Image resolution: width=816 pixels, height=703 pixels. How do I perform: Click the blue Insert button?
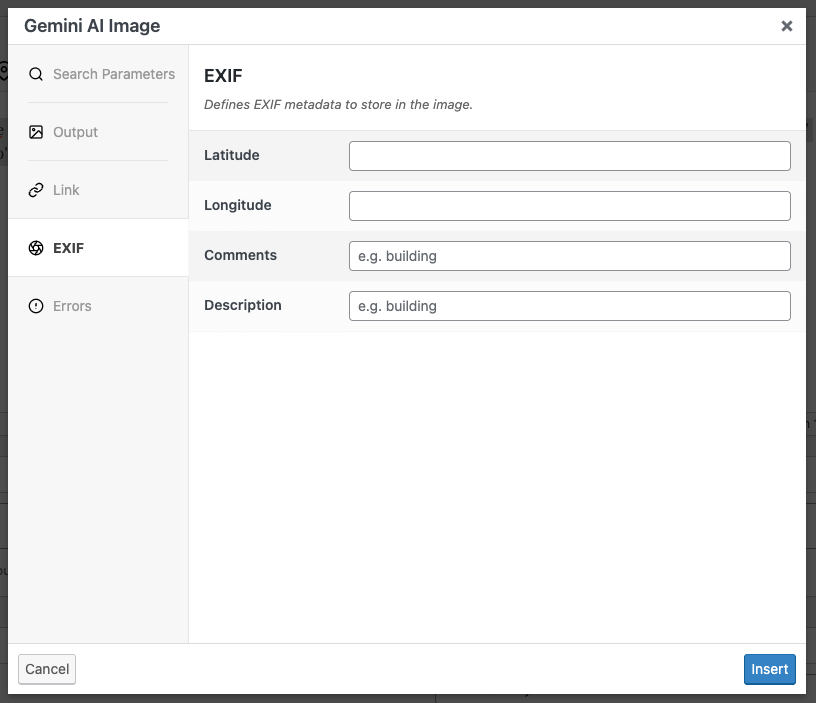pyautogui.click(x=769, y=669)
